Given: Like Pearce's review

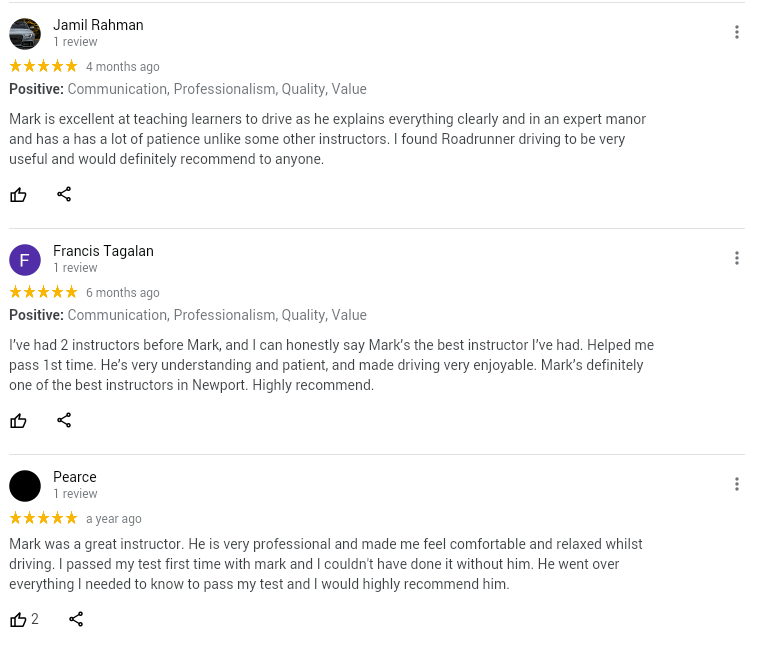Looking at the screenshot, I should click(x=18, y=619).
